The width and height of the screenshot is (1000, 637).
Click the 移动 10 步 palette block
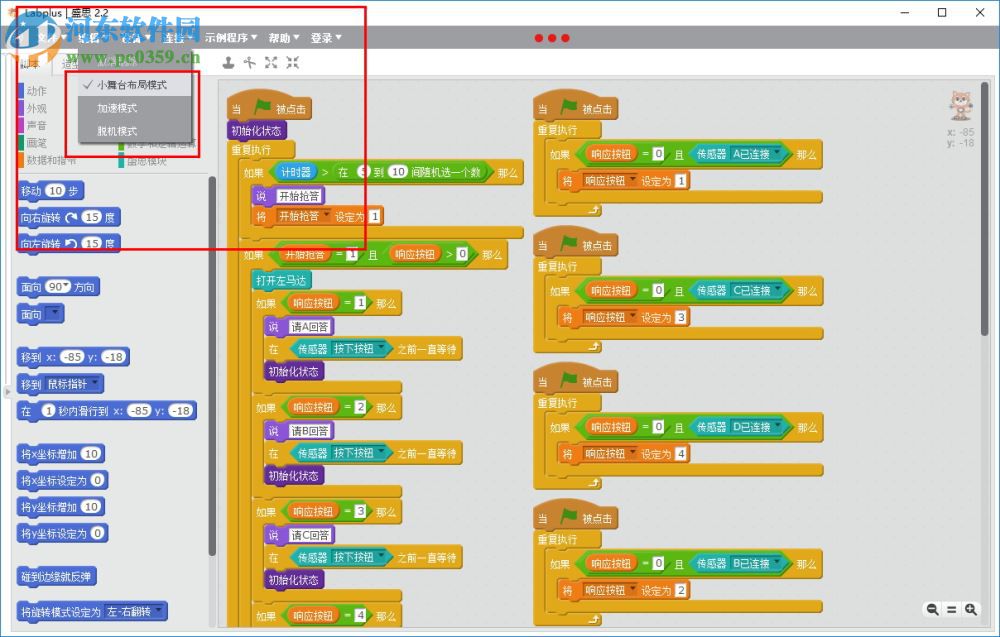(x=51, y=191)
